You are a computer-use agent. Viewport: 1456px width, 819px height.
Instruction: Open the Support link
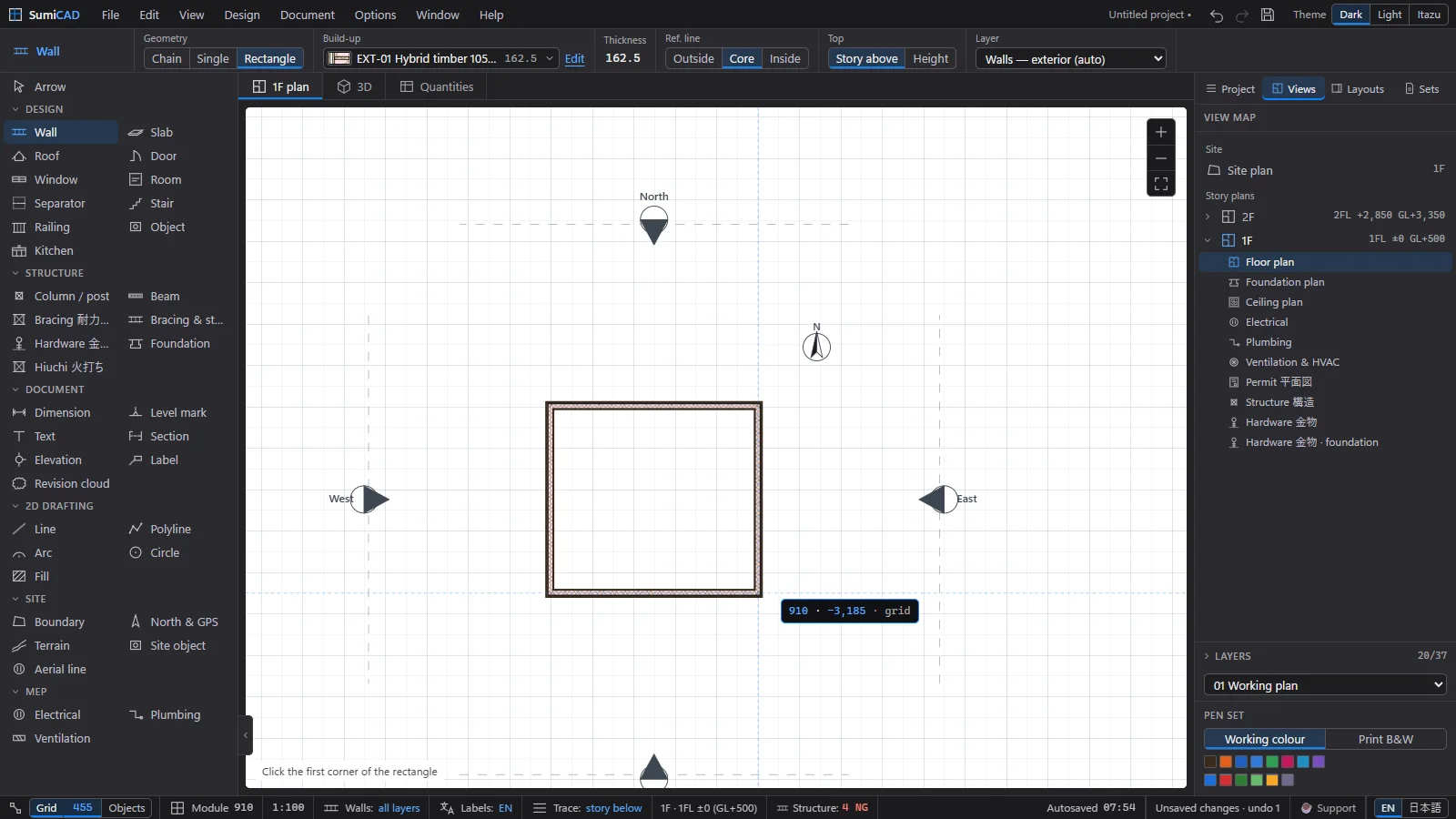pos(1329,808)
